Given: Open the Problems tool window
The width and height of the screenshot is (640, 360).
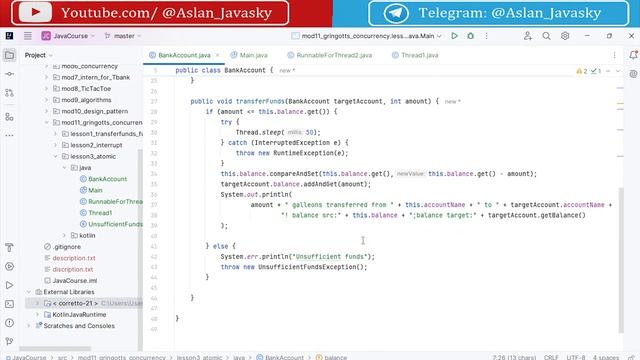Looking at the screenshot, I should [x=9, y=323].
